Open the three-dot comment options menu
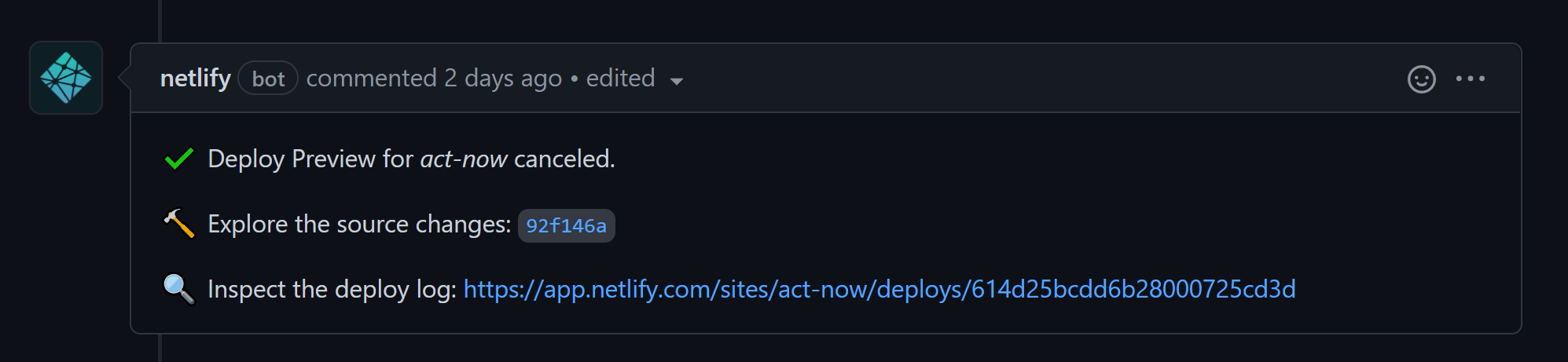 click(1470, 79)
